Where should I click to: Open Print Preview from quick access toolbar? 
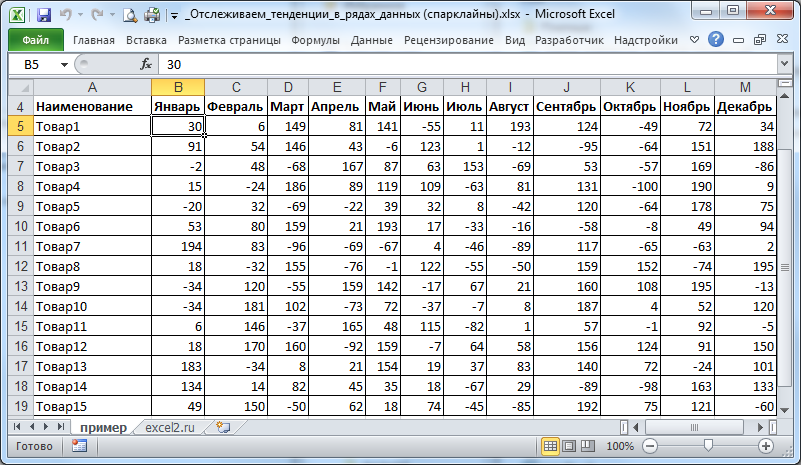coord(130,15)
